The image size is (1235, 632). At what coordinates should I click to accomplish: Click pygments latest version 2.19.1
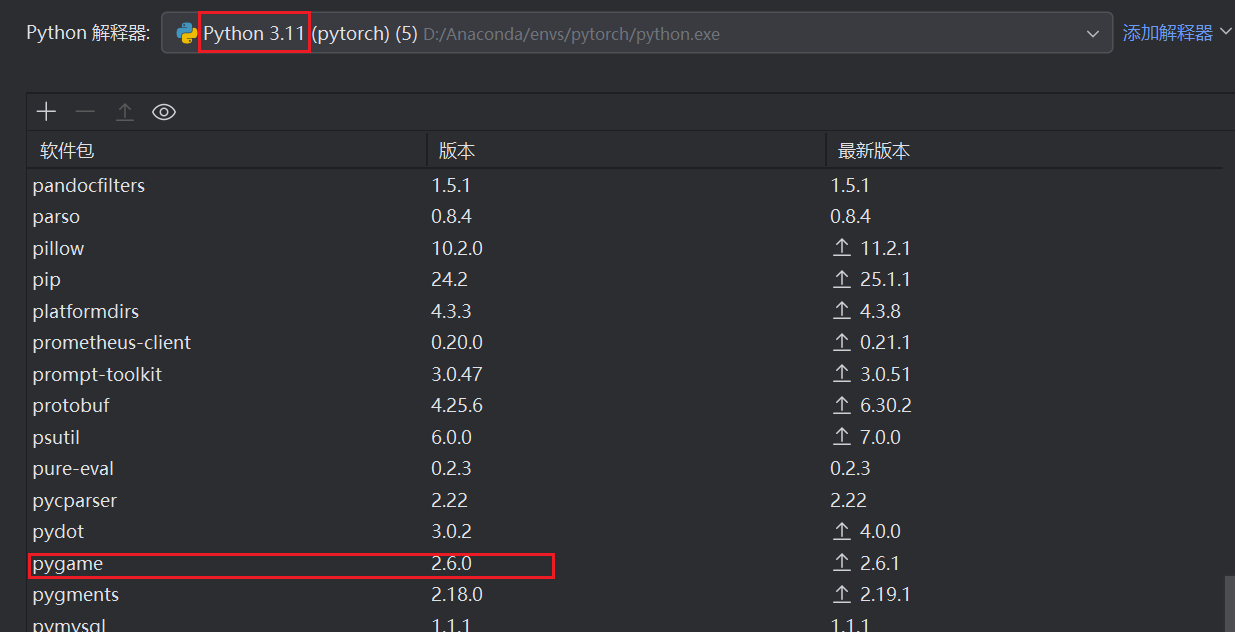[885, 595]
